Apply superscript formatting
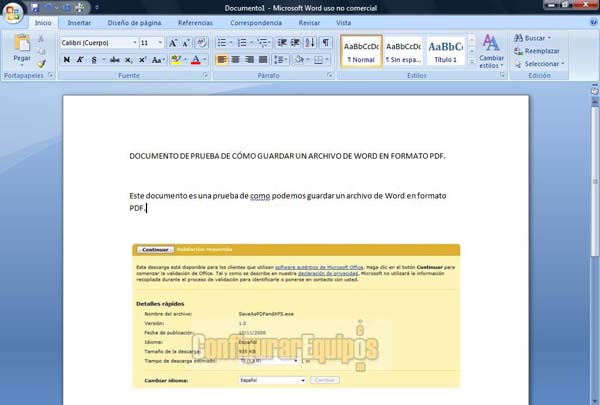This screenshot has height=405, width=600. click(142, 60)
